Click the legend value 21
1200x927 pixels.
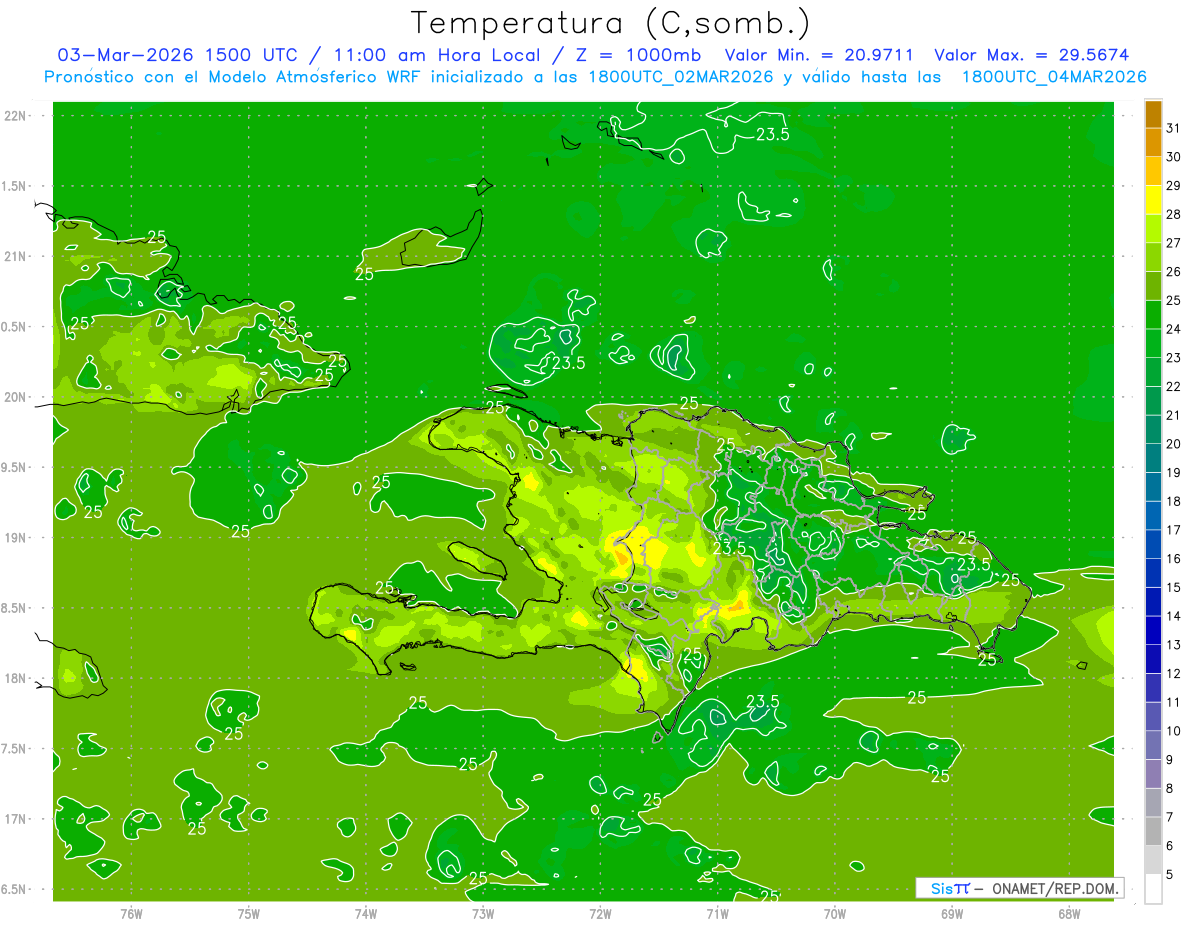[1173, 415]
